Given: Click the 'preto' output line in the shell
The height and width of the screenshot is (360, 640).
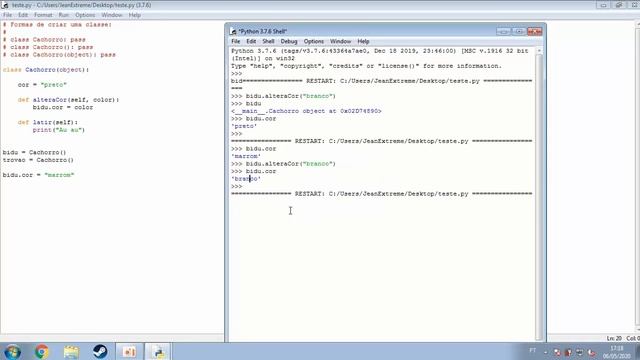Looking at the screenshot, I should pyautogui.click(x=244, y=126).
